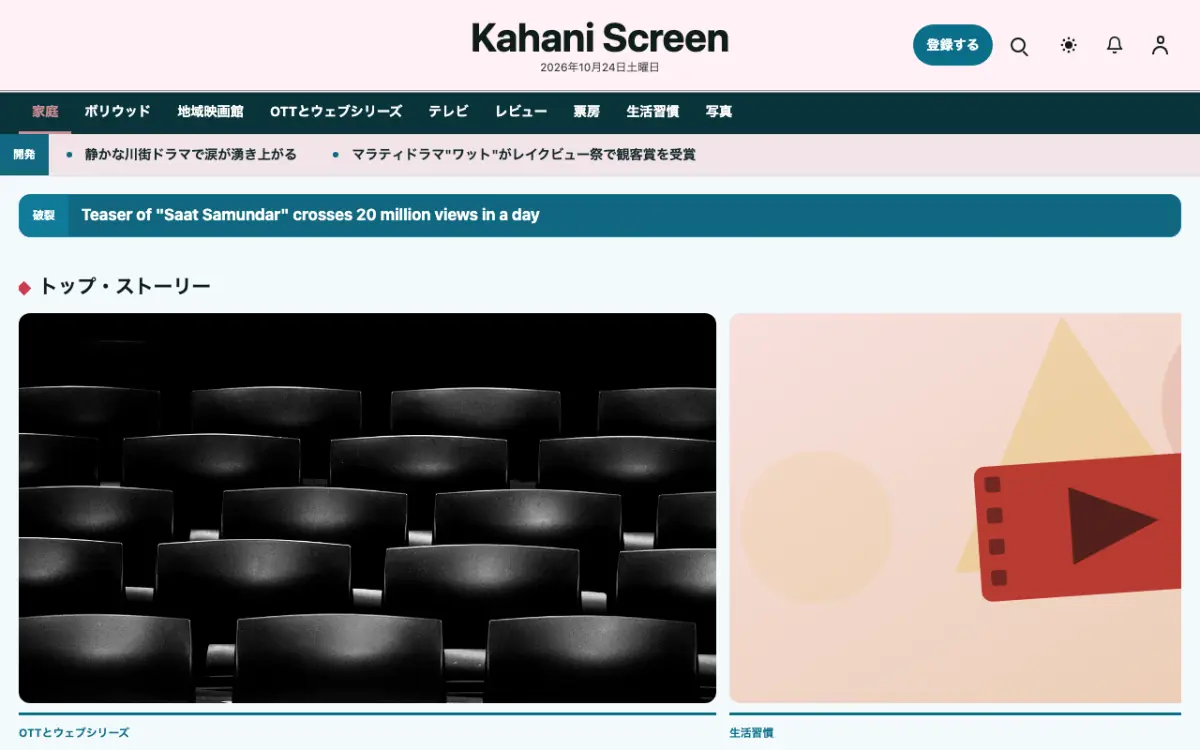The image size is (1200, 750).
Task: Go to Kahani Screen site logo
Action: 600,38
